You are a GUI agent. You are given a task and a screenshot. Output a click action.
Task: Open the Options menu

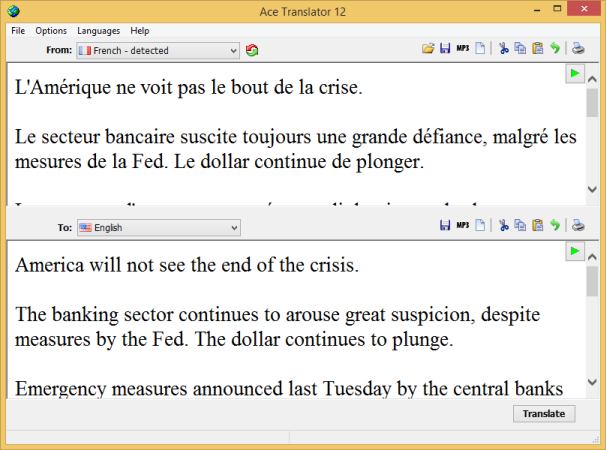[x=51, y=31]
